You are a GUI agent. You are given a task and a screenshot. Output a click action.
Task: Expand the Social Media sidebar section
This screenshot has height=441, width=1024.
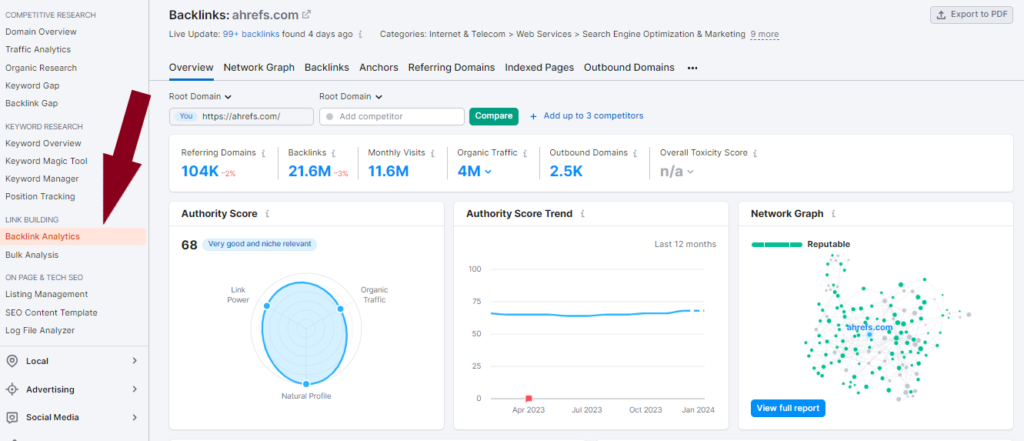point(135,417)
